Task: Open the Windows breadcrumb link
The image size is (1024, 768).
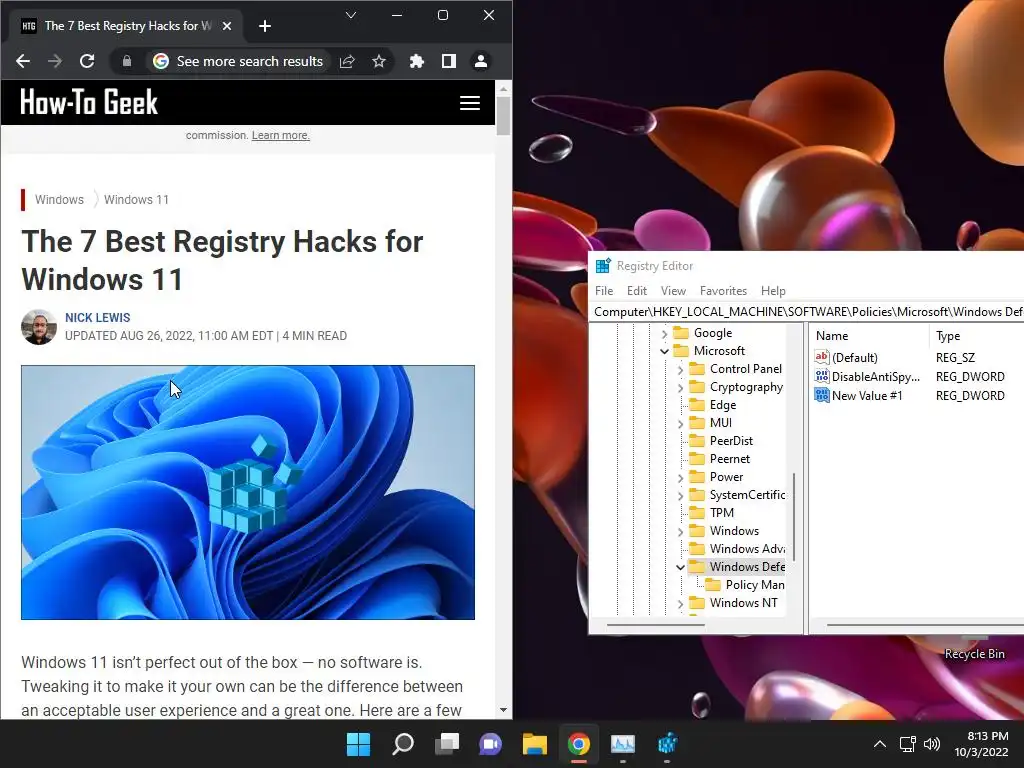Action: (x=59, y=200)
